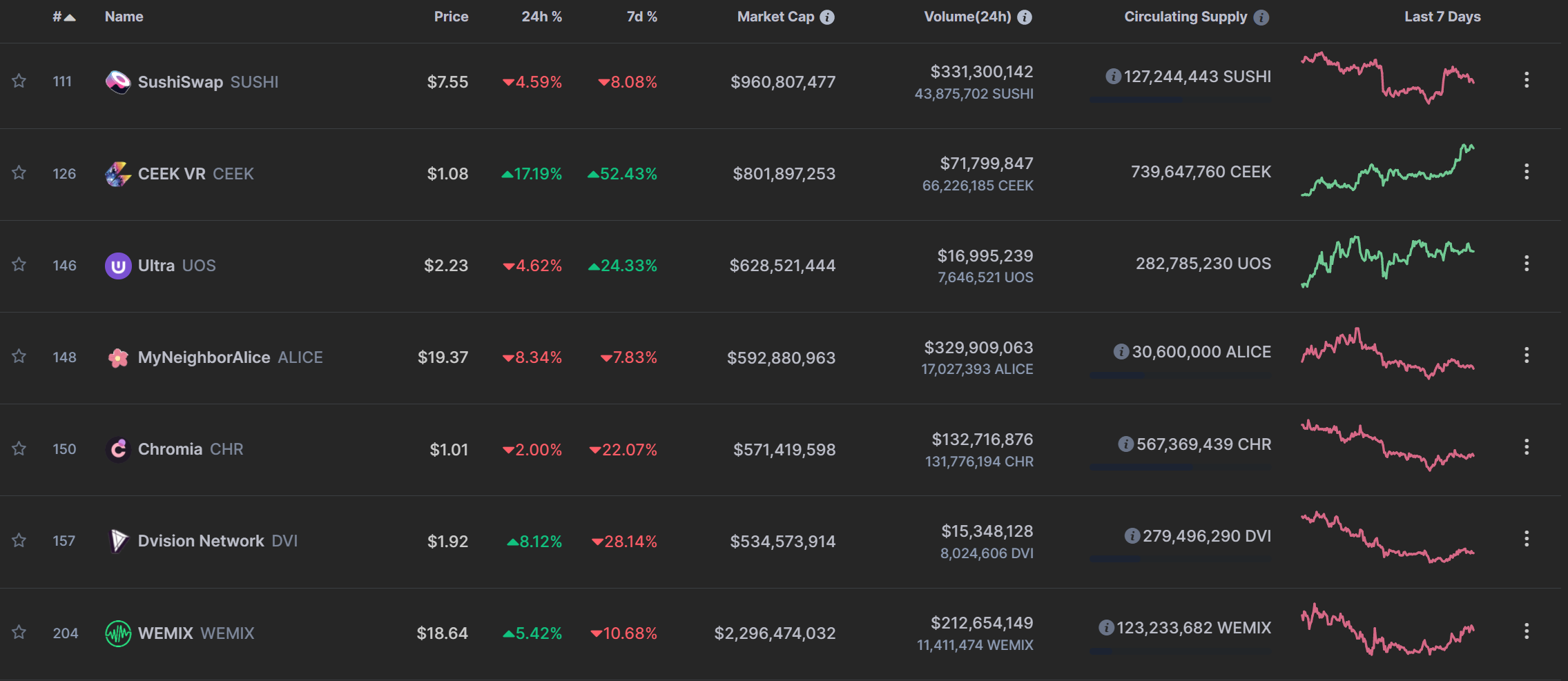Favorite Dvision Network with star icon
This screenshot has width=1568, height=681.
(19, 541)
